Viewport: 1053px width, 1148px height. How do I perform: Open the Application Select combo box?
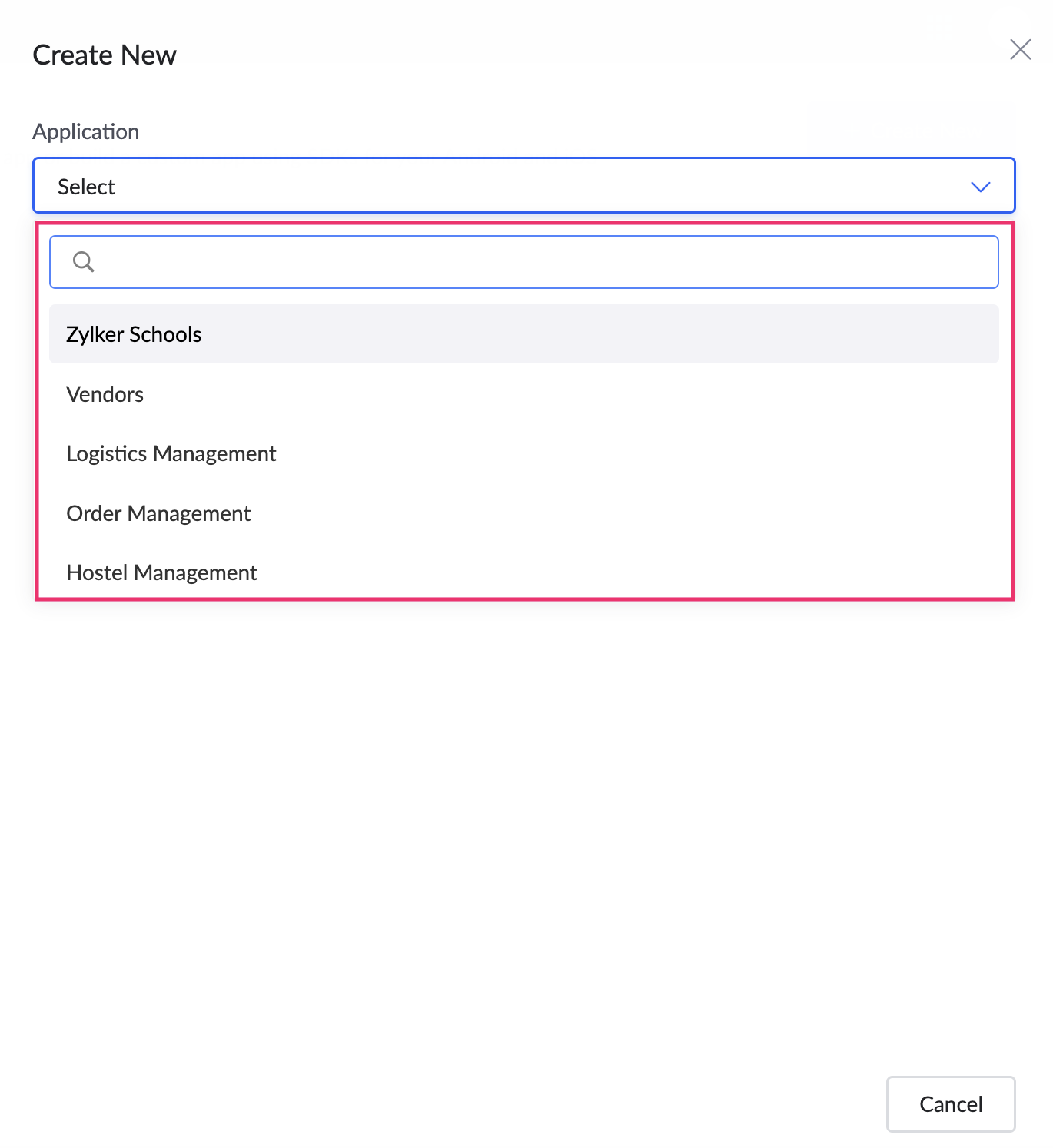pos(523,186)
